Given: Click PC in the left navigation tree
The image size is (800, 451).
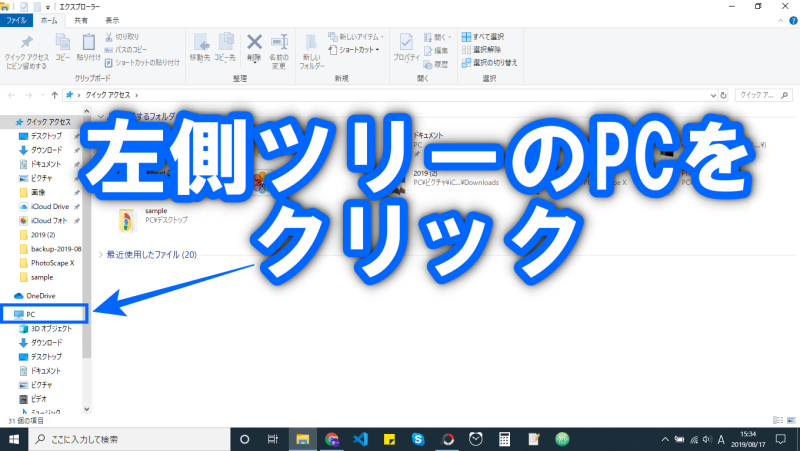Looking at the screenshot, I should tap(31, 314).
